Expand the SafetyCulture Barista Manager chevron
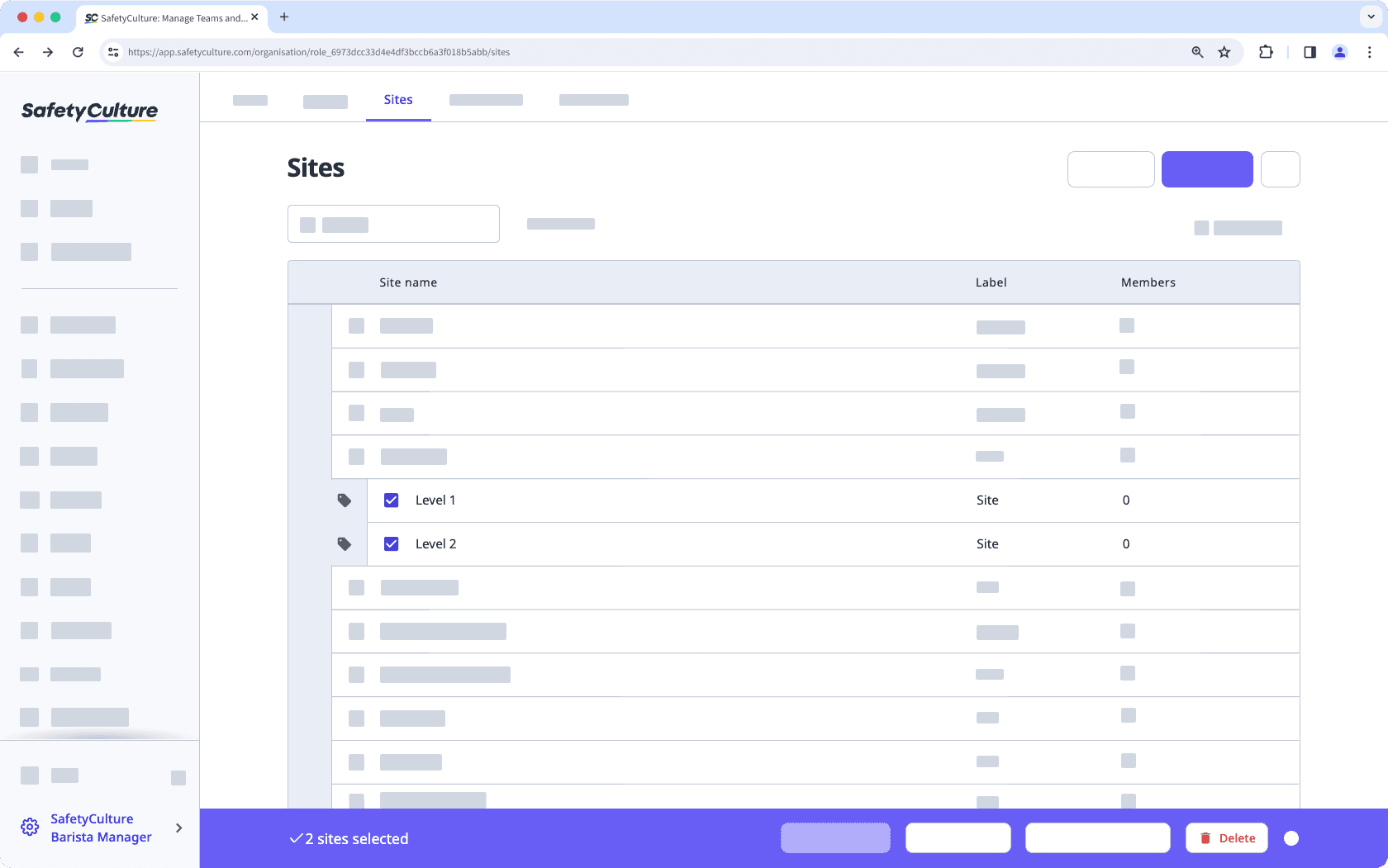This screenshot has height=868, width=1388. (x=178, y=828)
